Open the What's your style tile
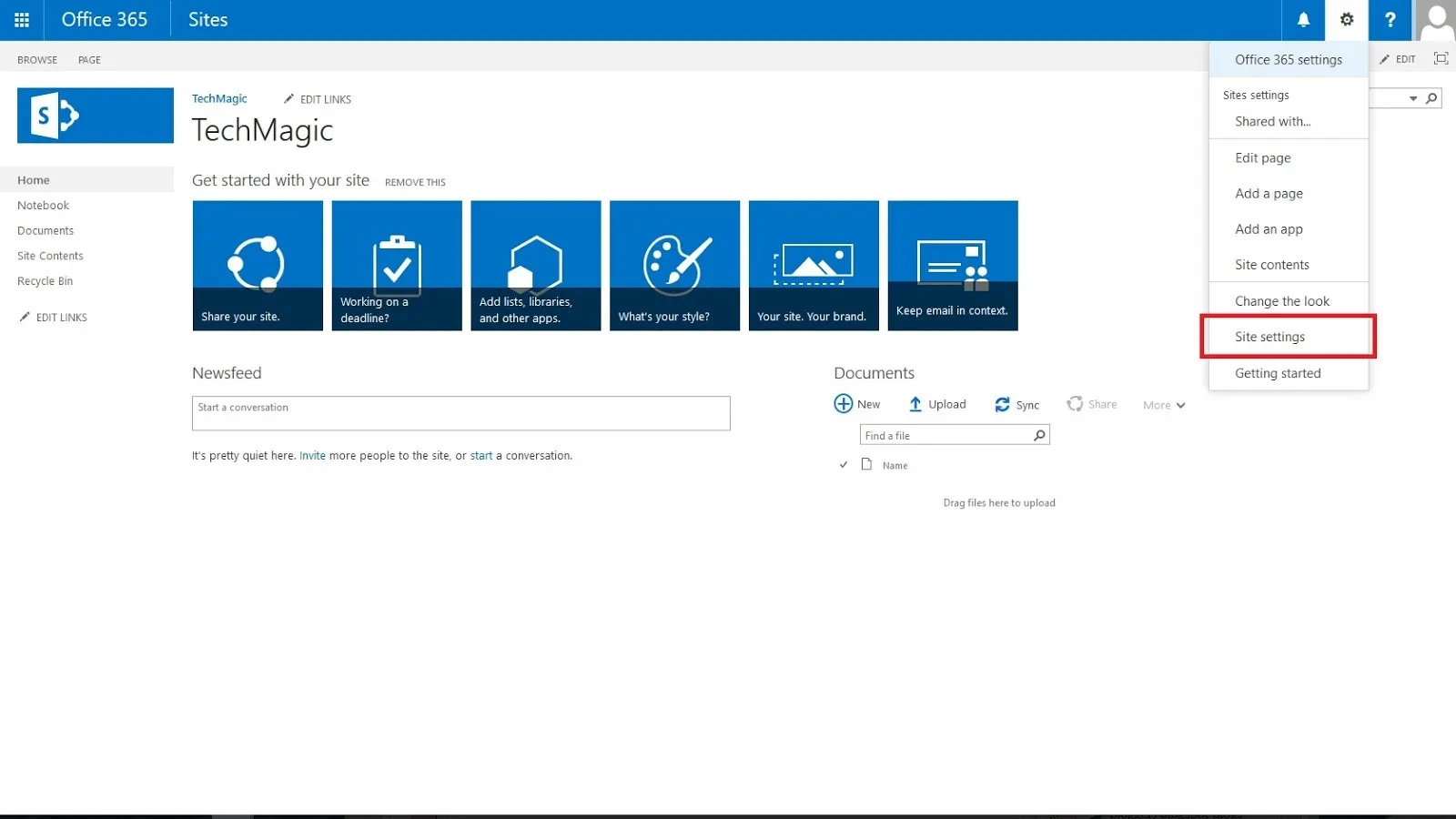Screen dimensions: 1456x819 point(674,266)
